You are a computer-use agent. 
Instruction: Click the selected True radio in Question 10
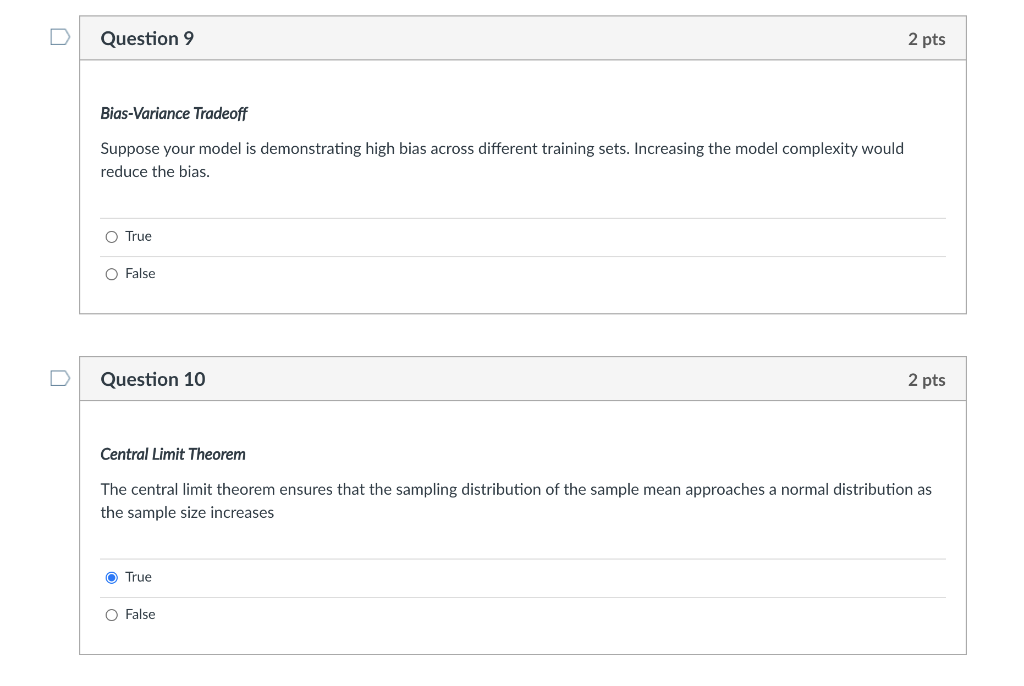click(x=112, y=578)
